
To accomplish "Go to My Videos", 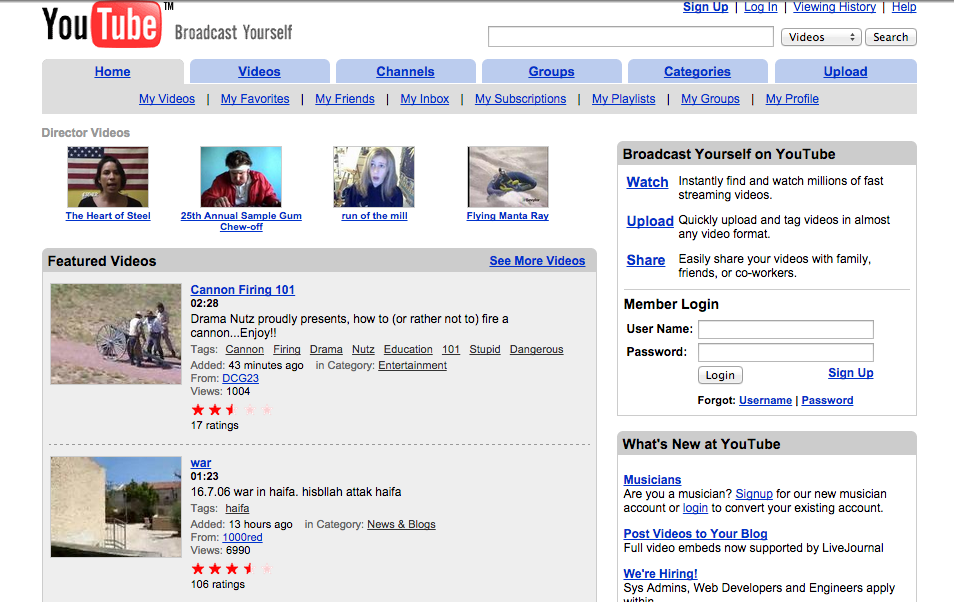I will (167, 99).
